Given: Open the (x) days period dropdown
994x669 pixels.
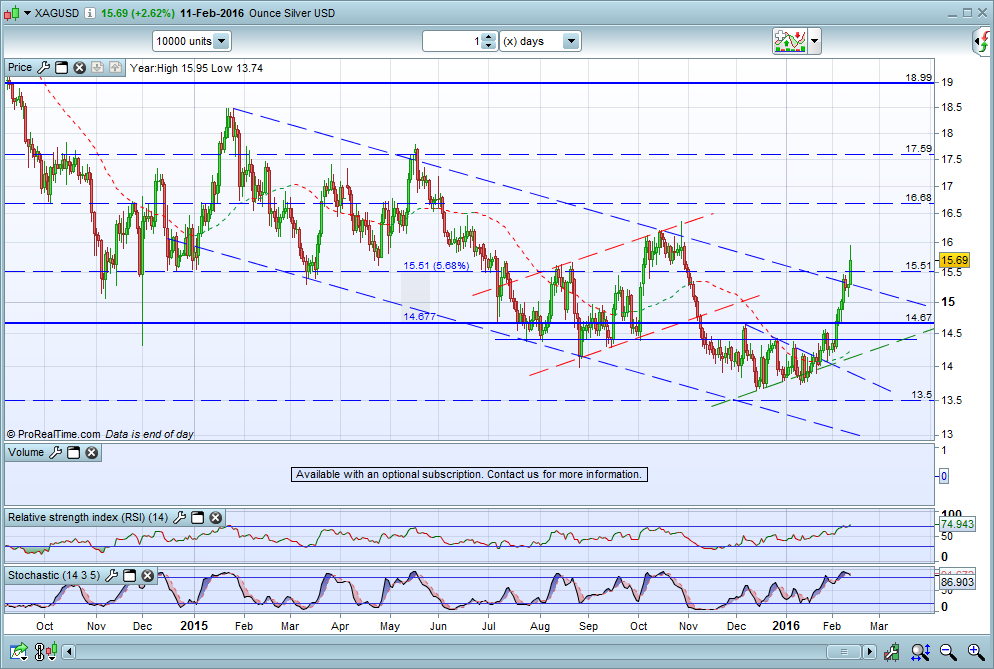Looking at the screenshot, I should click(540, 41).
